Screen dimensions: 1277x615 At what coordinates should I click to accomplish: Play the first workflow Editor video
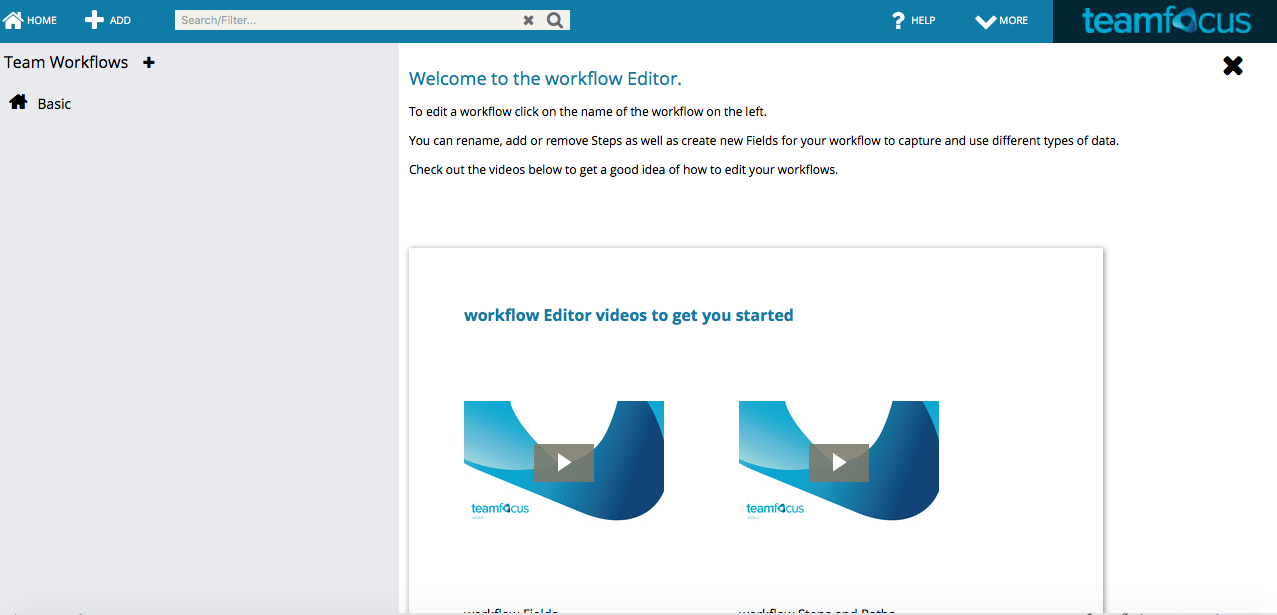tap(564, 462)
